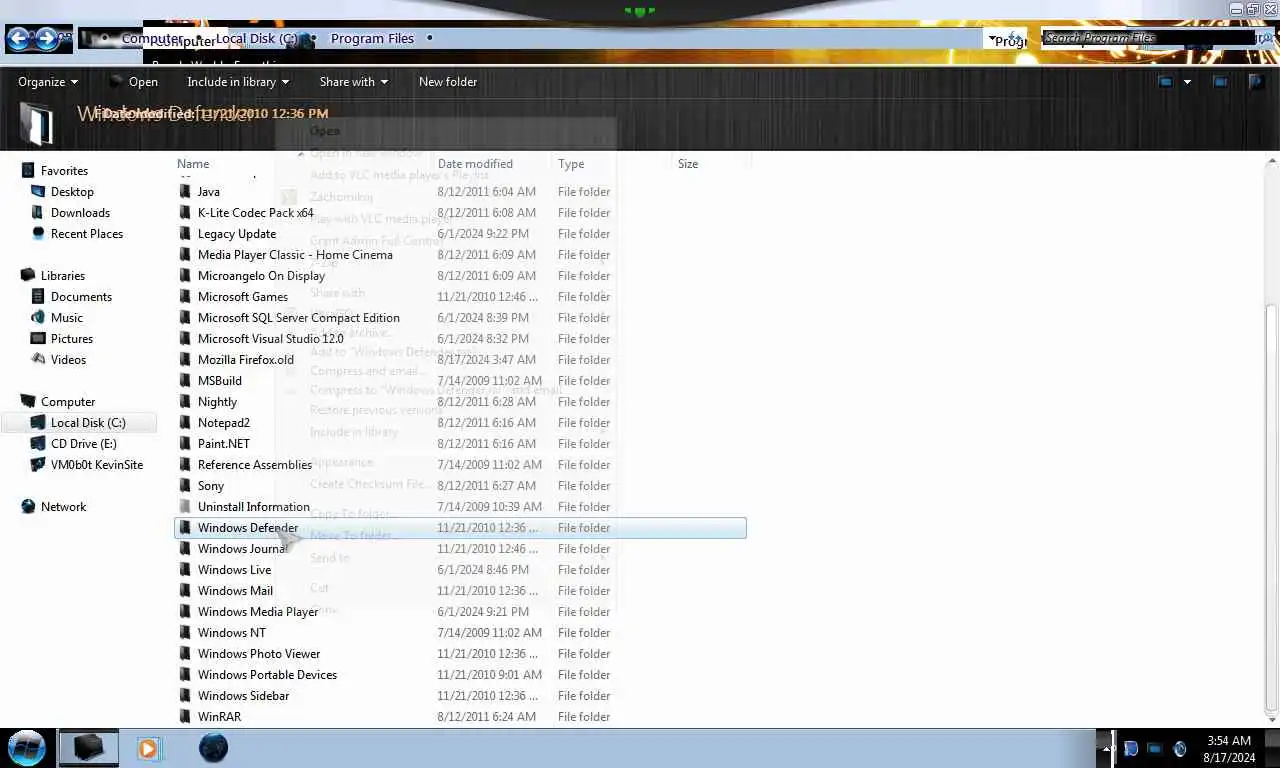1280x768 pixels.
Task: Click the Open toolbar button
Action: pyautogui.click(x=134, y=82)
